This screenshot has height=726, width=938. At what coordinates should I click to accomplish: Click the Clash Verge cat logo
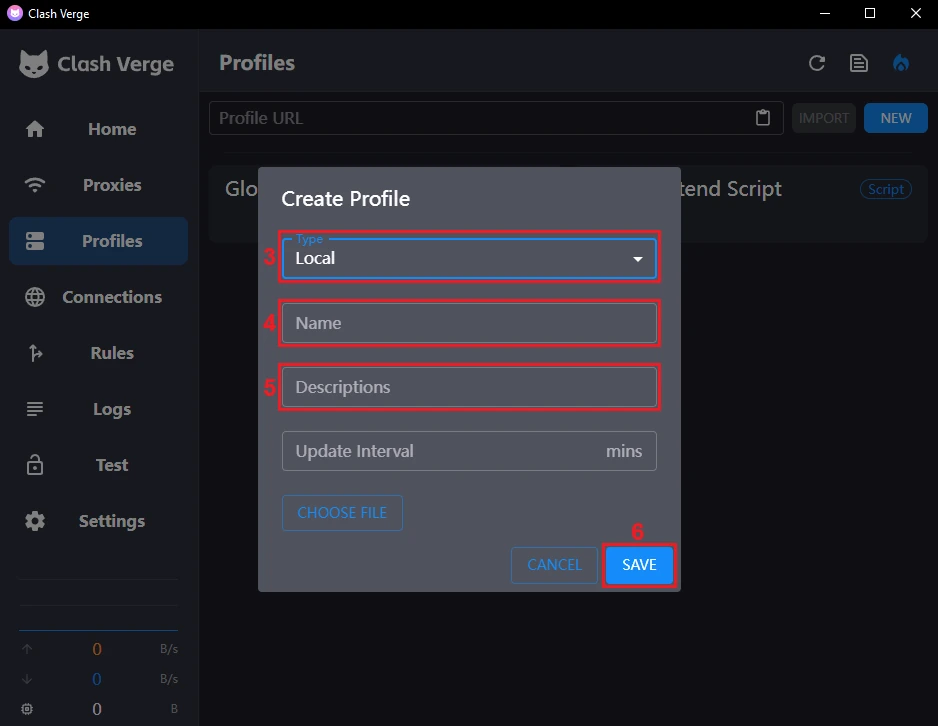tap(34, 64)
